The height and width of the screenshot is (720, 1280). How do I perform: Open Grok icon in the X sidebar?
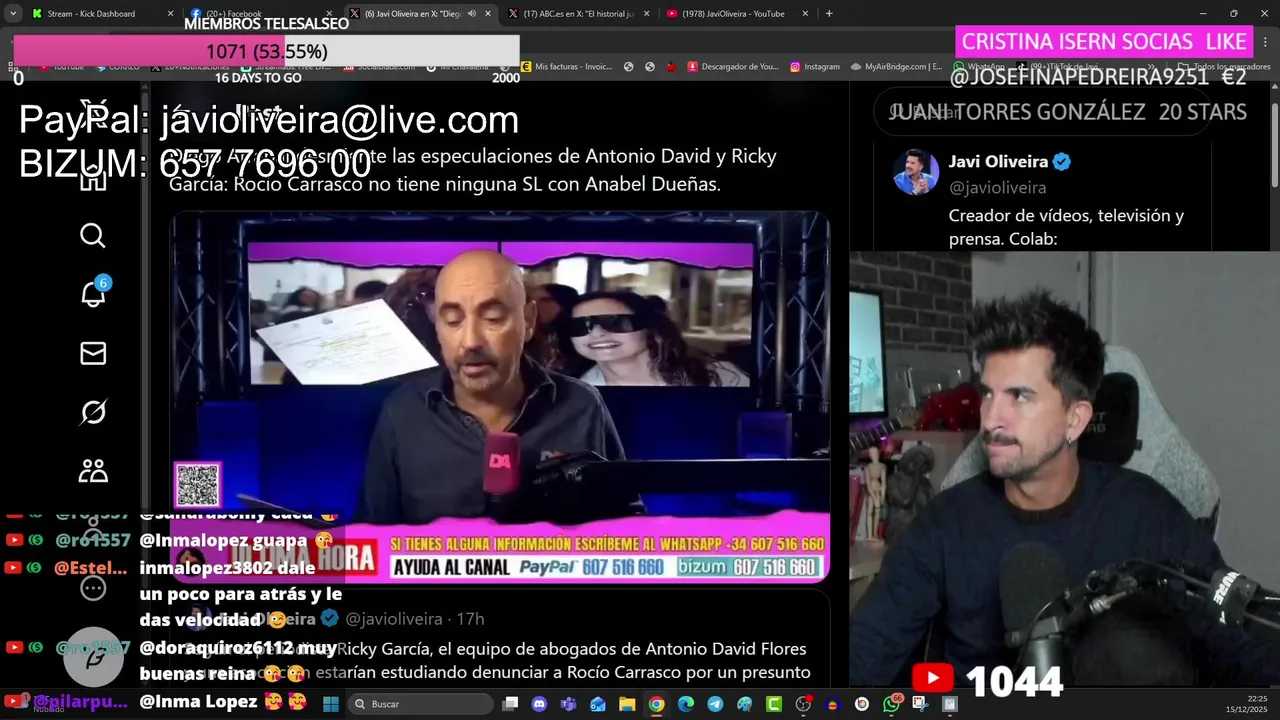coord(93,412)
